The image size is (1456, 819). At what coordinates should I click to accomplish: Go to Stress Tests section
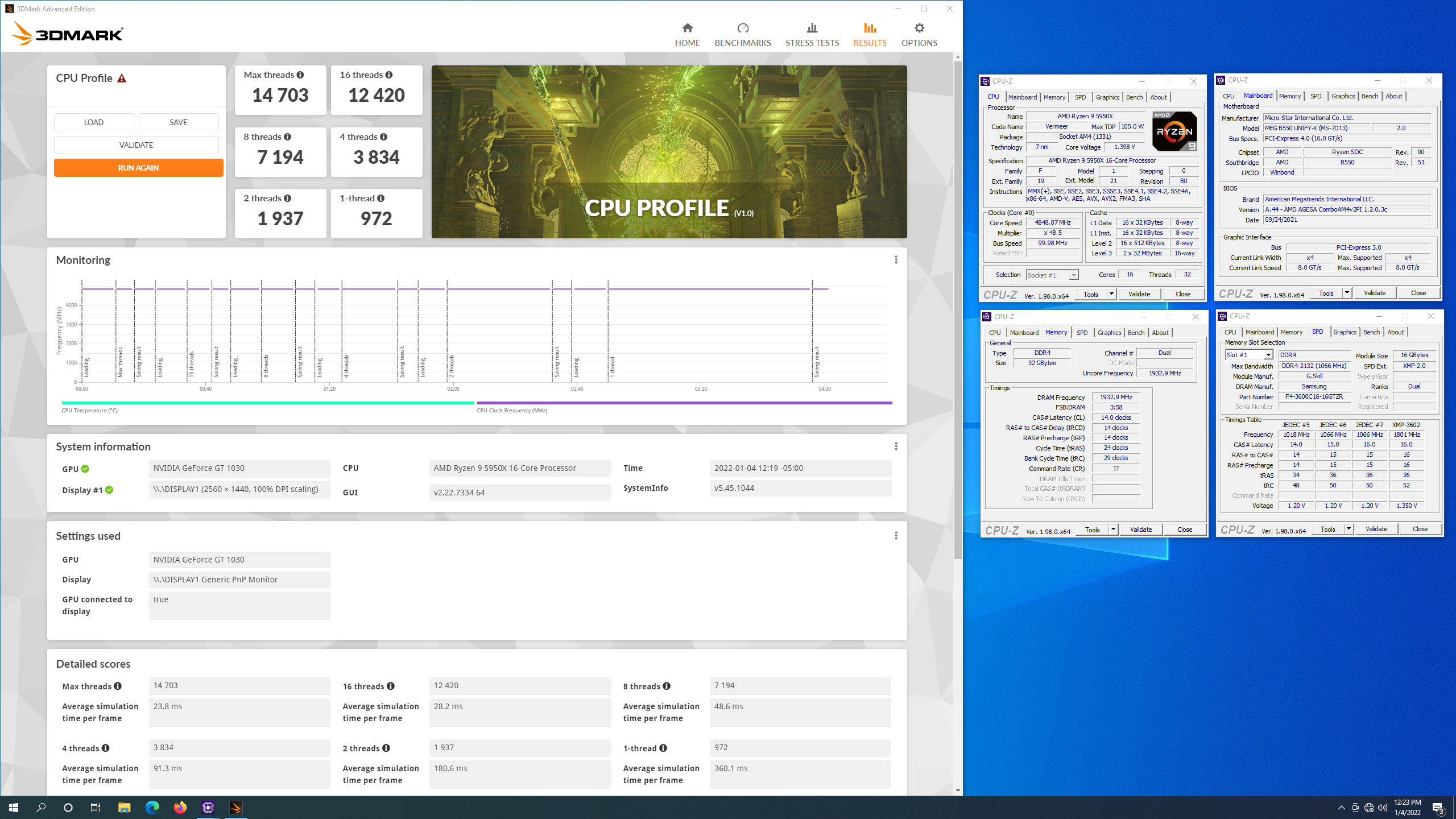(812, 35)
